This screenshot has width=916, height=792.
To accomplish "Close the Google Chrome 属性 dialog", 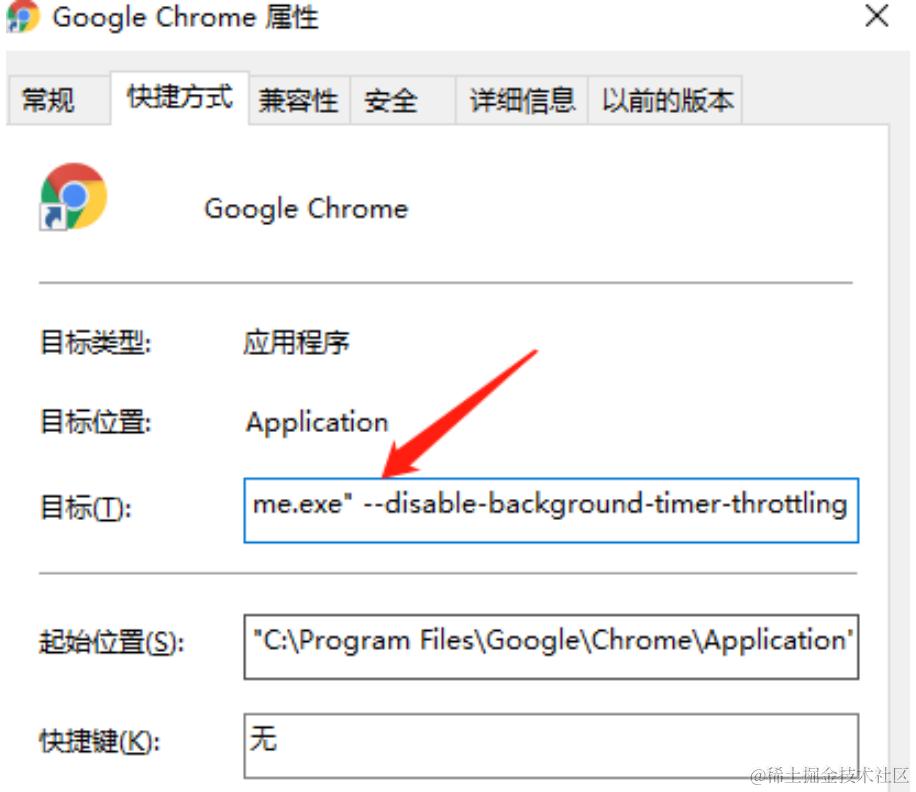I will pyautogui.click(x=876, y=16).
